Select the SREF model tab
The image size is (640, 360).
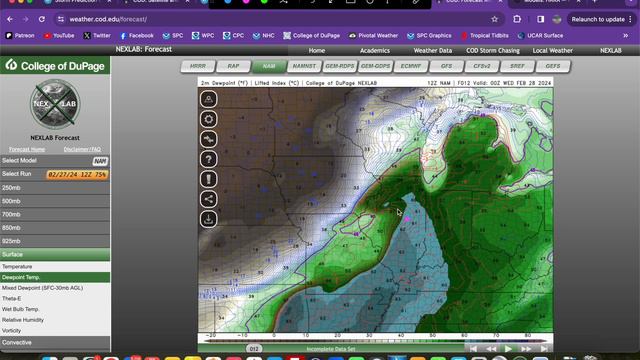pyautogui.click(x=518, y=66)
